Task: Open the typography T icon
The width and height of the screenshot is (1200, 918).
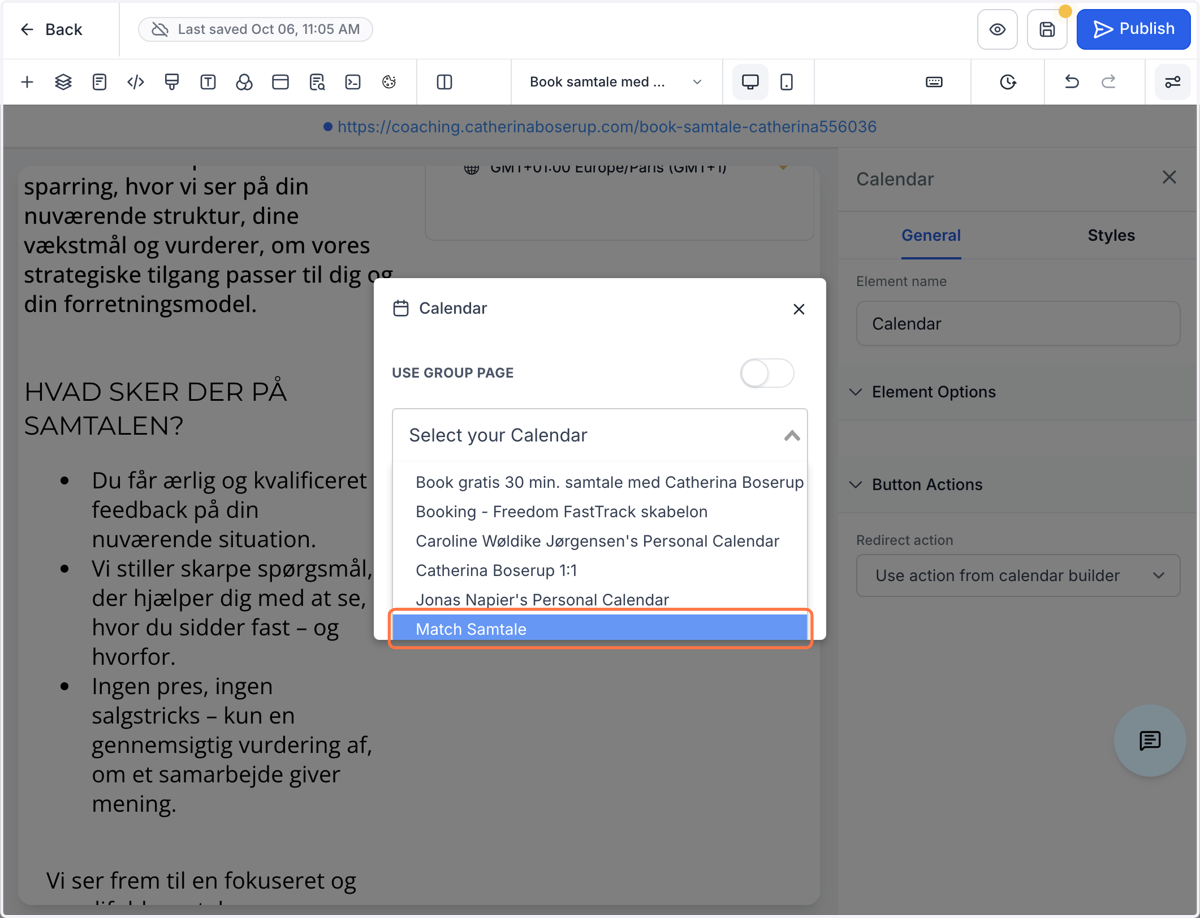Action: [208, 82]
